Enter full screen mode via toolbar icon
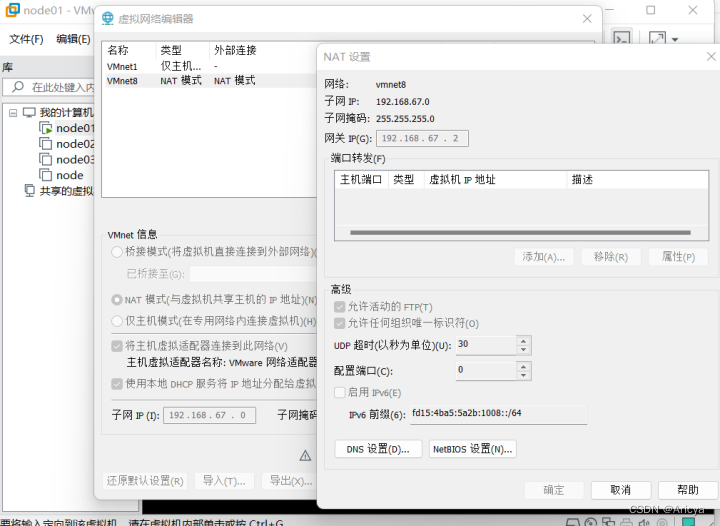 (x=657, y=39)
